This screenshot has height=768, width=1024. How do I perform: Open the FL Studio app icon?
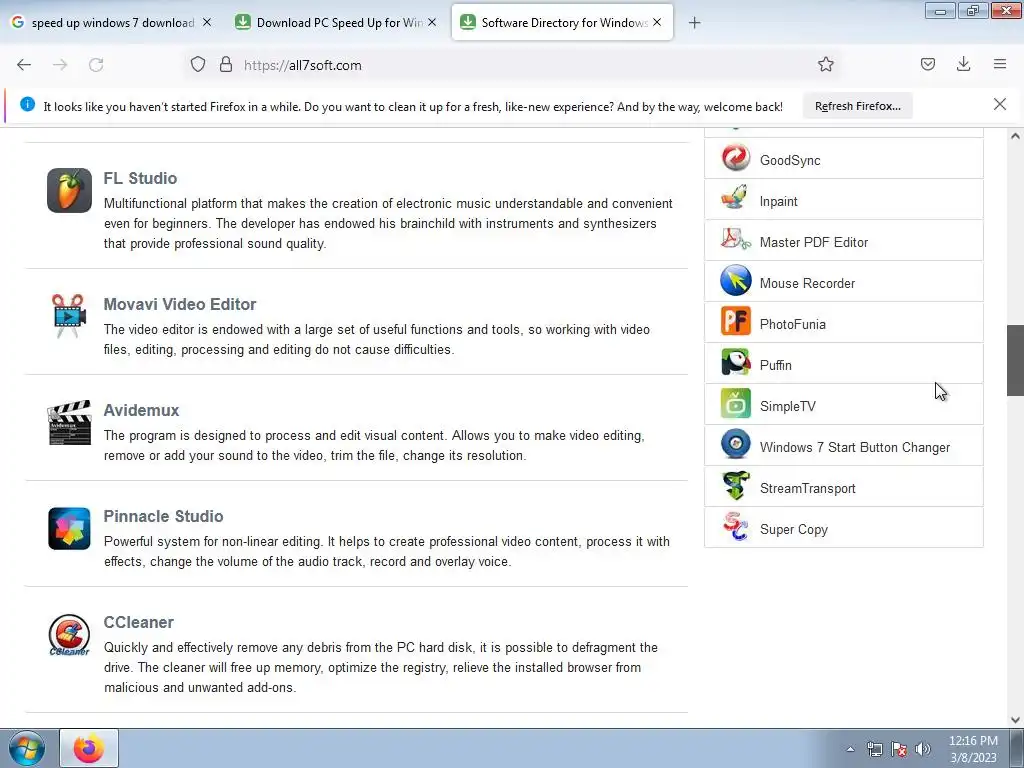click(x=69, y=191)
